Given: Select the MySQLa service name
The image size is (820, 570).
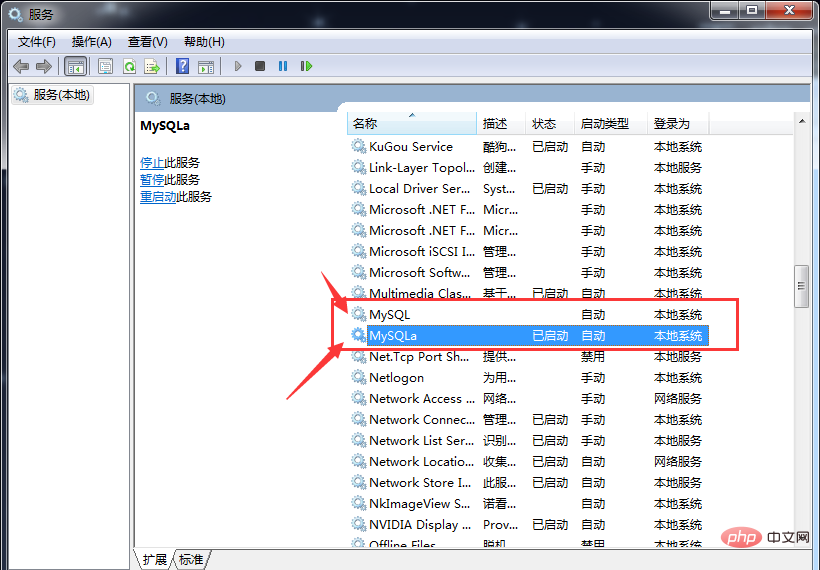Looking at the screenshot, I should pyautogui.click(x=393, y=335).
